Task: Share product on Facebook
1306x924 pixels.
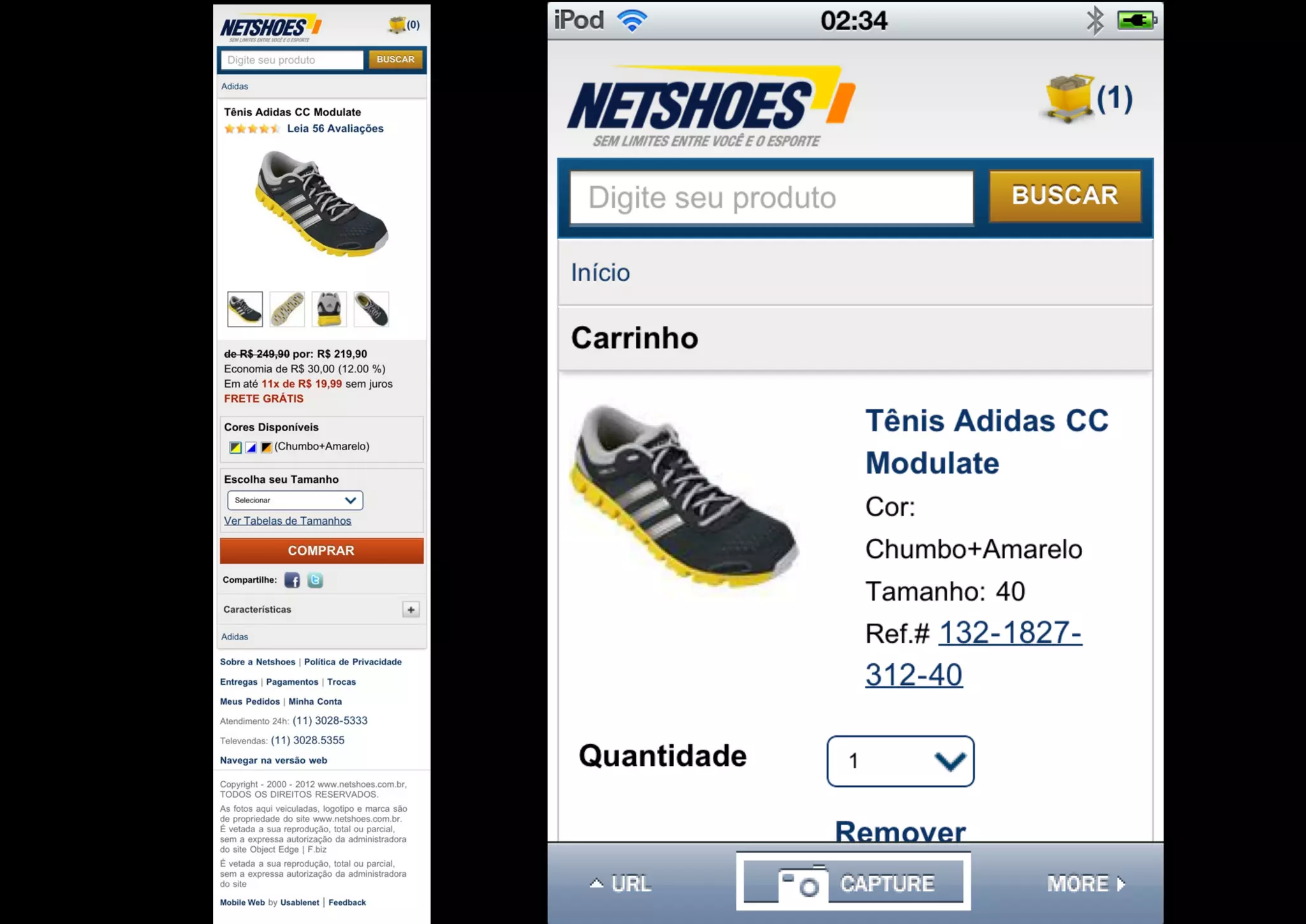Action: pos(292,580)
